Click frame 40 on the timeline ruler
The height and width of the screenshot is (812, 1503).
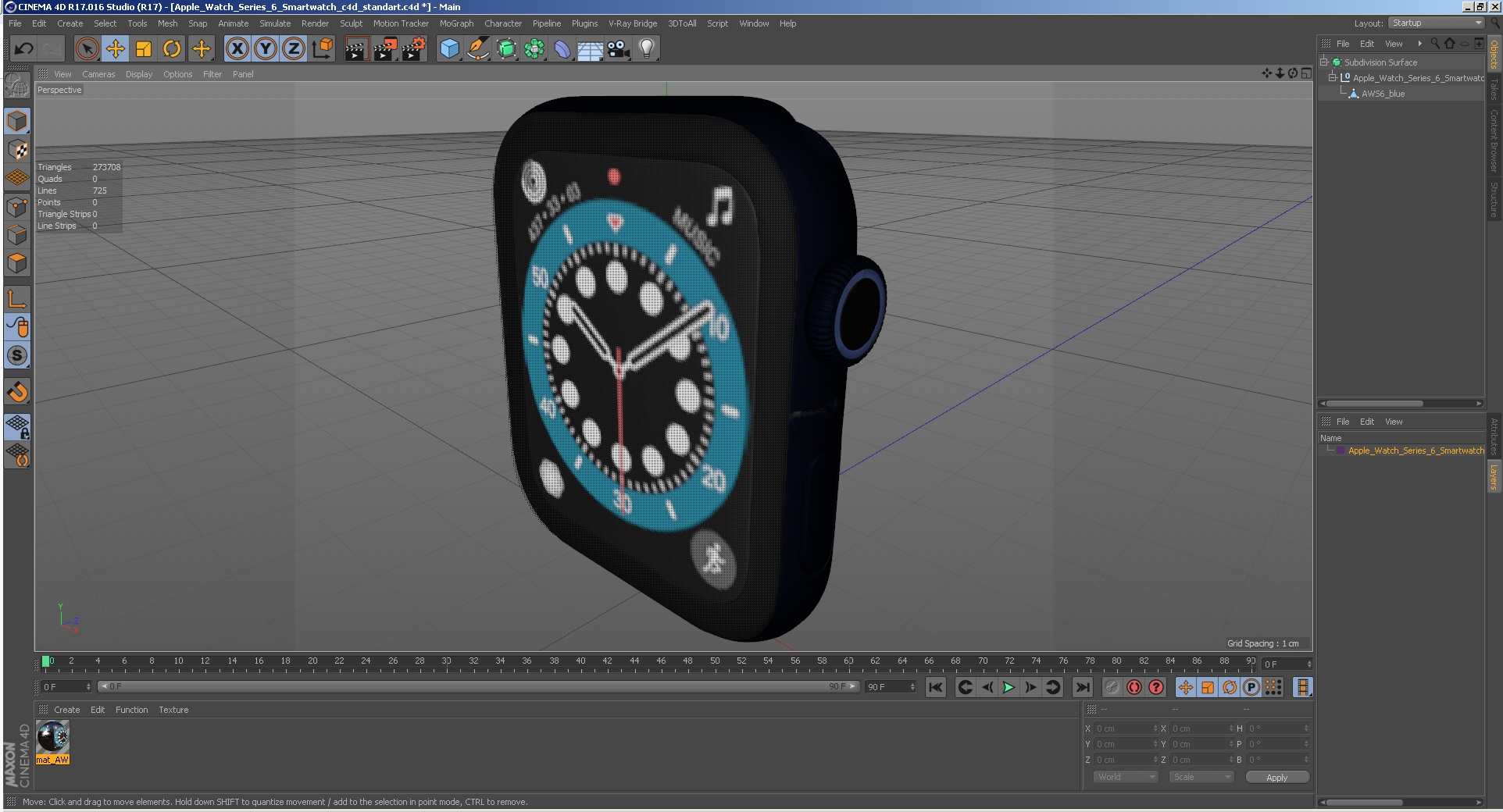(580, 661)
